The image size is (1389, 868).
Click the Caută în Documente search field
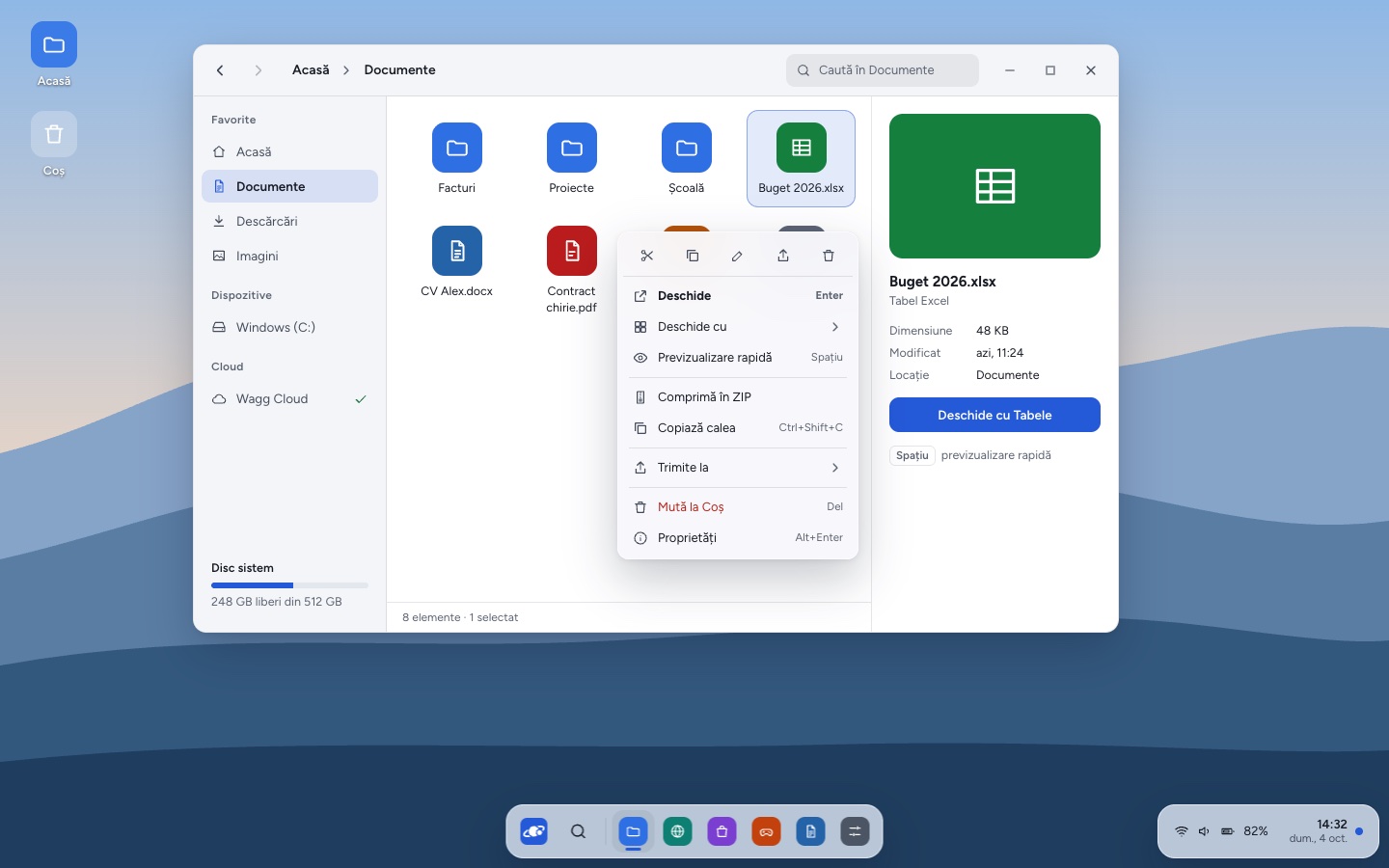(883, 70)
